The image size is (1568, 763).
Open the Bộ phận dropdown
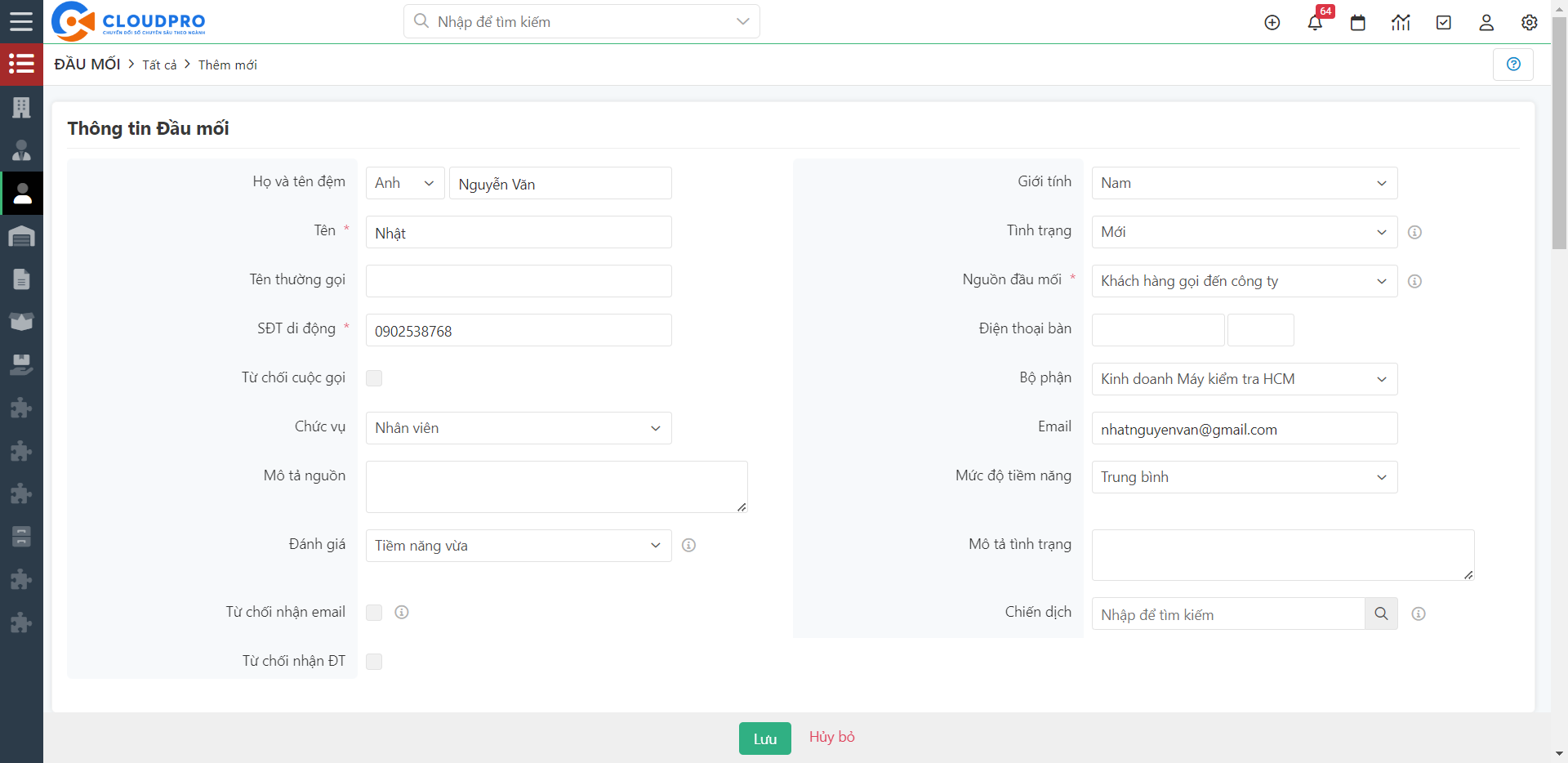[1245, 379]
